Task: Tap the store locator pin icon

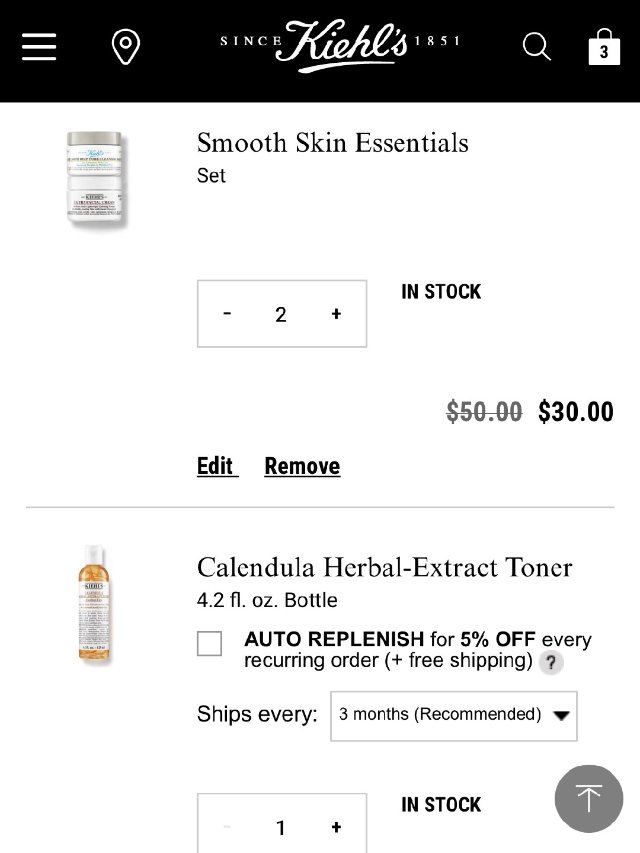Action: [x=125, y=47]
